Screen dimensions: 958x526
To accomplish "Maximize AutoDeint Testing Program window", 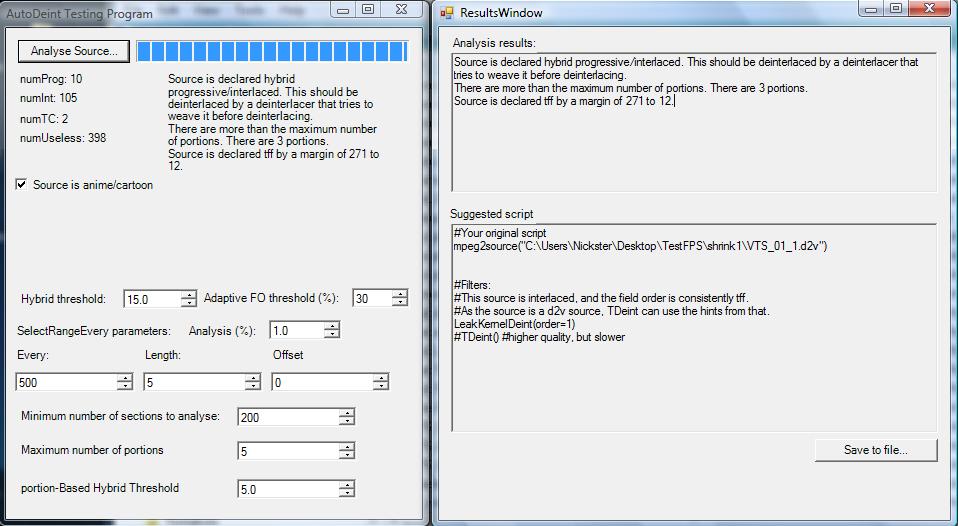I will pyautogui.click(x=368, y=9).
